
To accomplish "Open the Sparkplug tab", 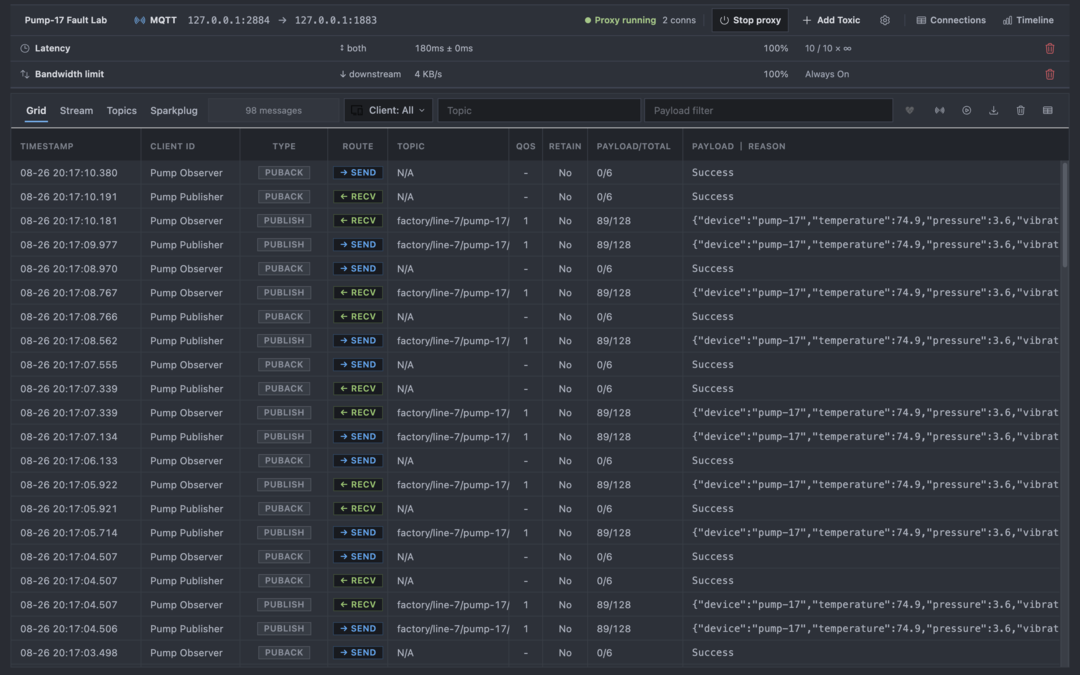I will coord(174,110).
